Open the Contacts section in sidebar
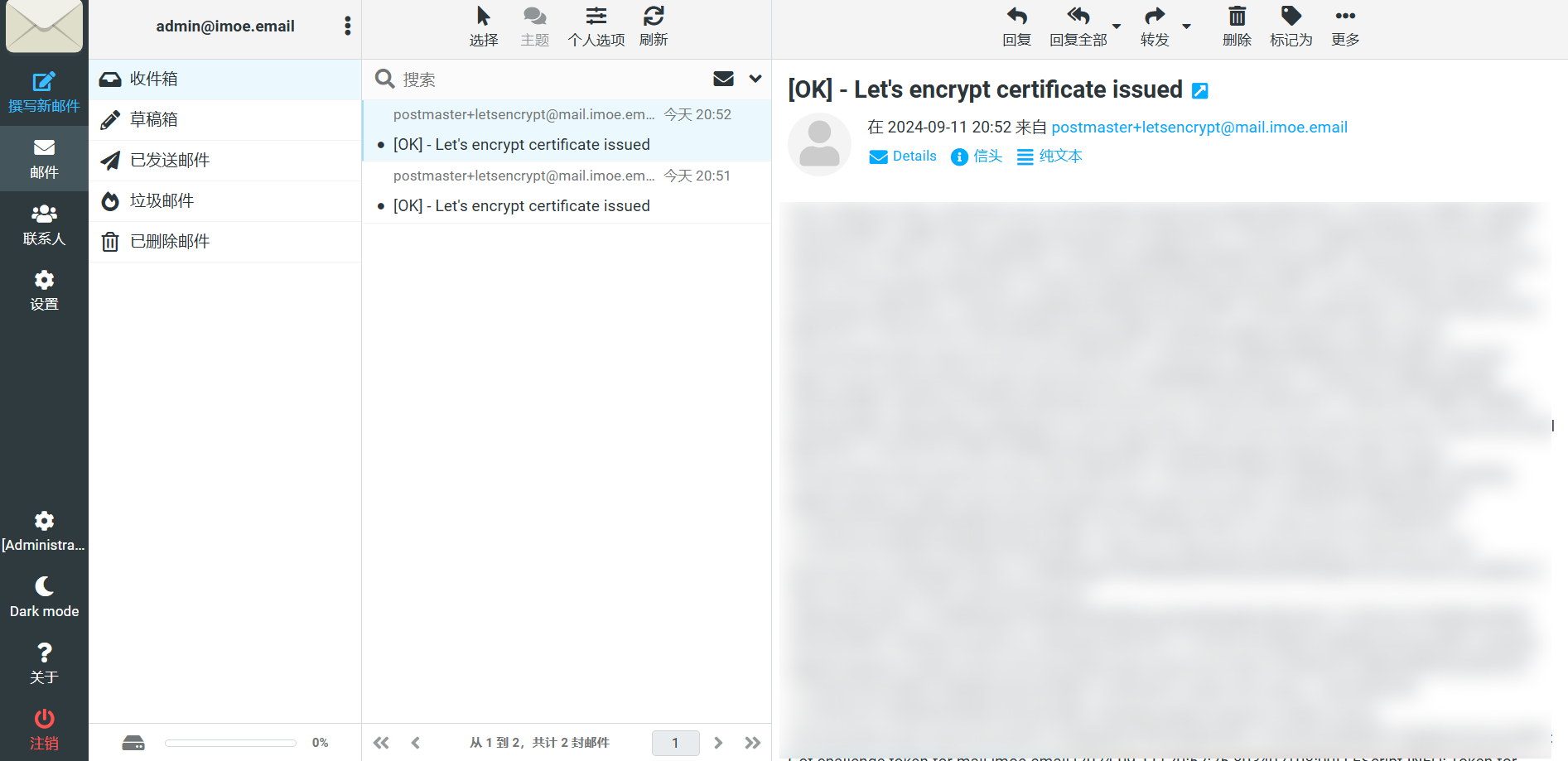This screenshot has width=1568, height=761. pos(44,225)
